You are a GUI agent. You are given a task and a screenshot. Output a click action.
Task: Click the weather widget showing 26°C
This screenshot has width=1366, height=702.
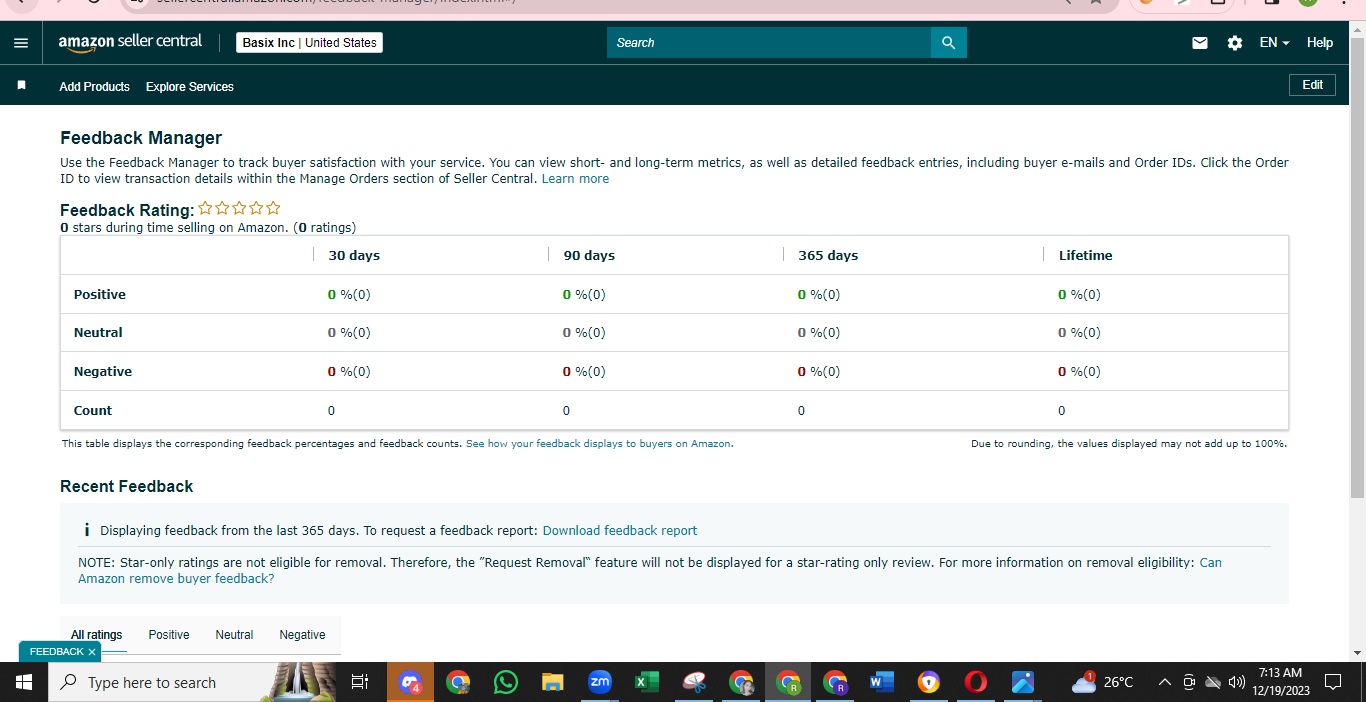pos(1103,682)
